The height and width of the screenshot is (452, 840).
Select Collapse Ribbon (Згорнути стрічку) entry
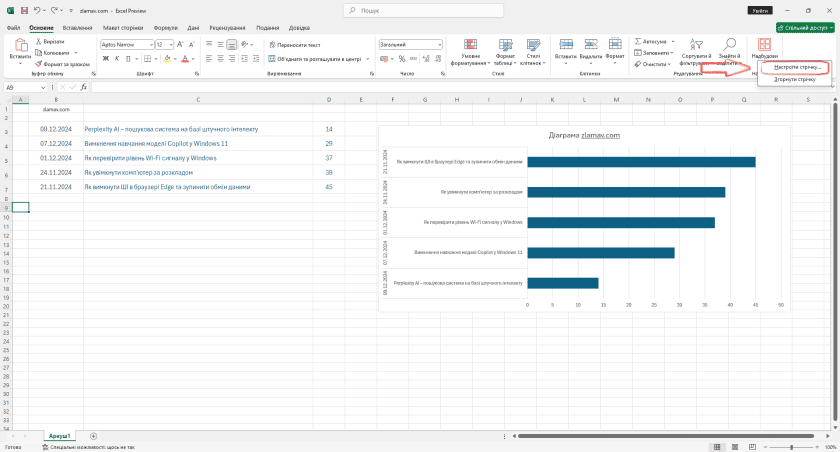tap(794, 79)
